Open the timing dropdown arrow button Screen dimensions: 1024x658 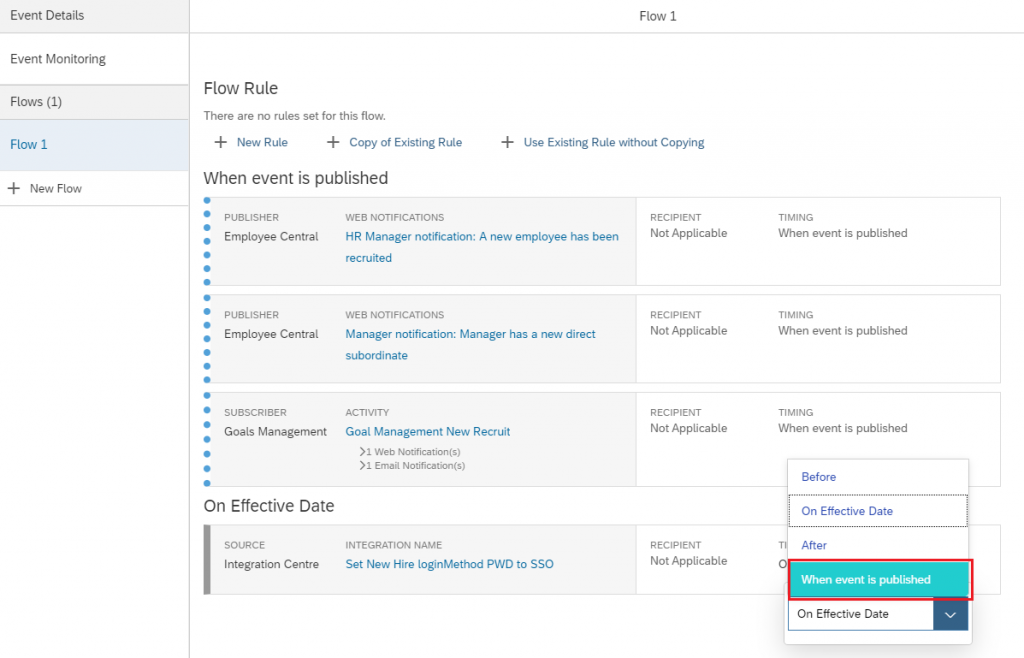950,614
